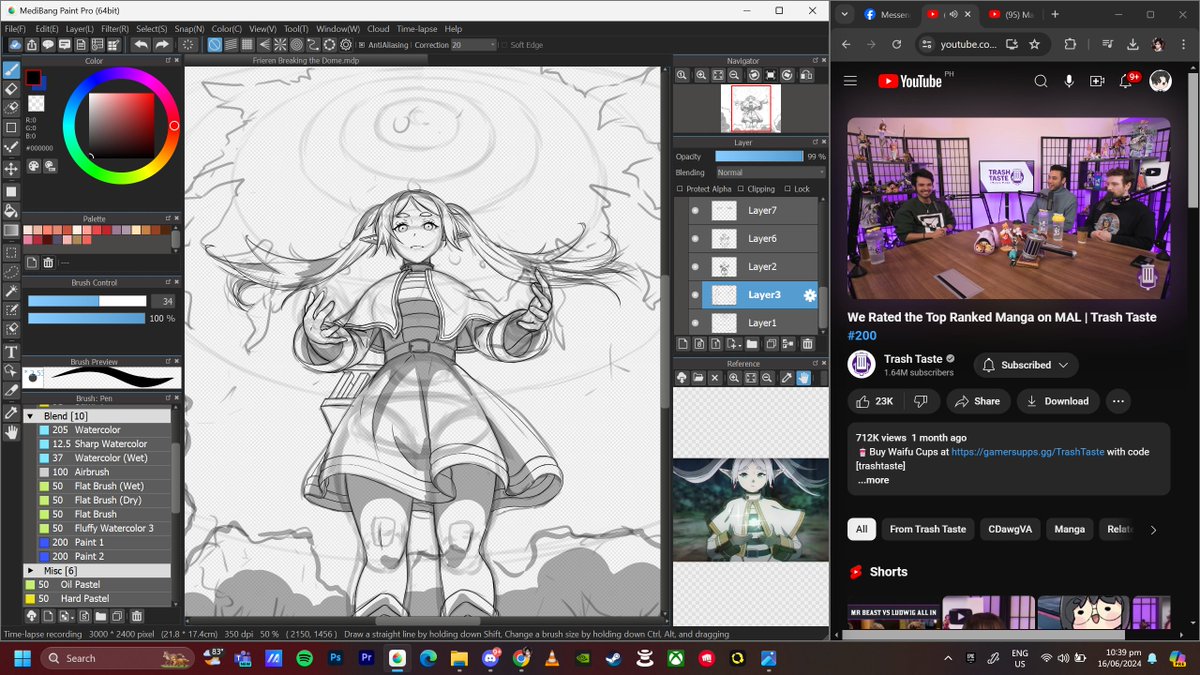Open the Blending mode dropdown
The image size is (1200, 675).
click(770, 173)
